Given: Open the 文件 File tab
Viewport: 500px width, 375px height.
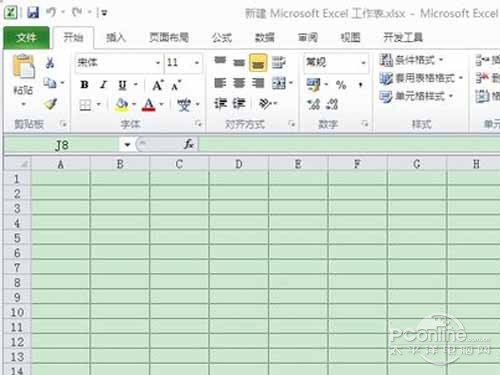Looking at the screenshot, I should pos(26,37).
